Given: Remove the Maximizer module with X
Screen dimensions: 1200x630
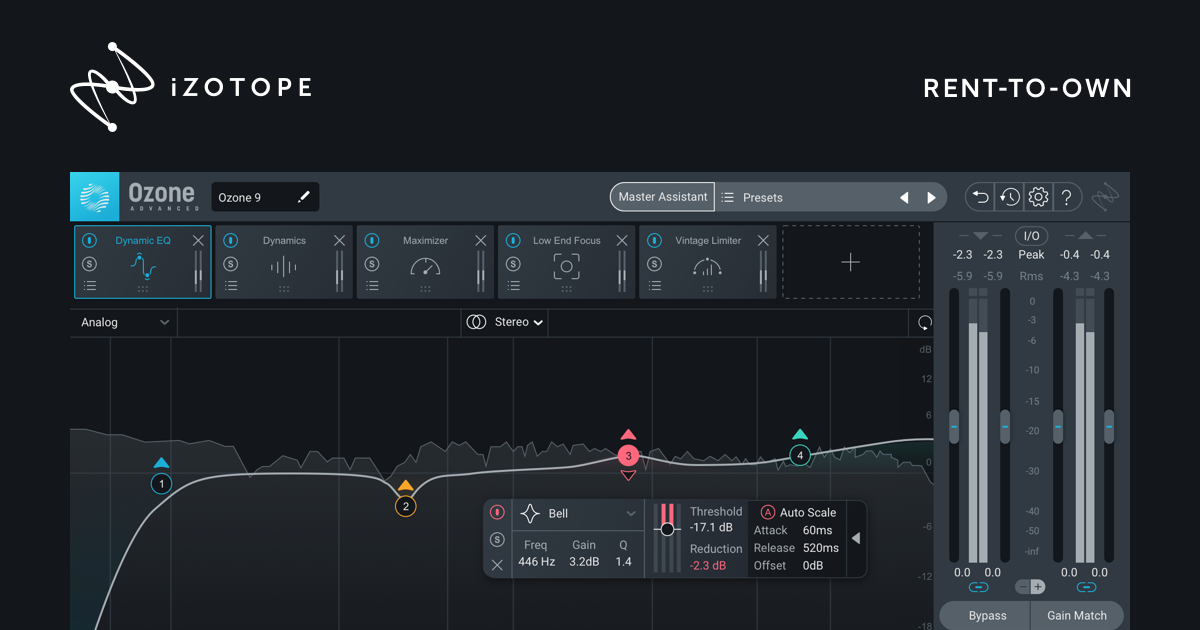Looking at the screenshot, I should coord(481,241).
